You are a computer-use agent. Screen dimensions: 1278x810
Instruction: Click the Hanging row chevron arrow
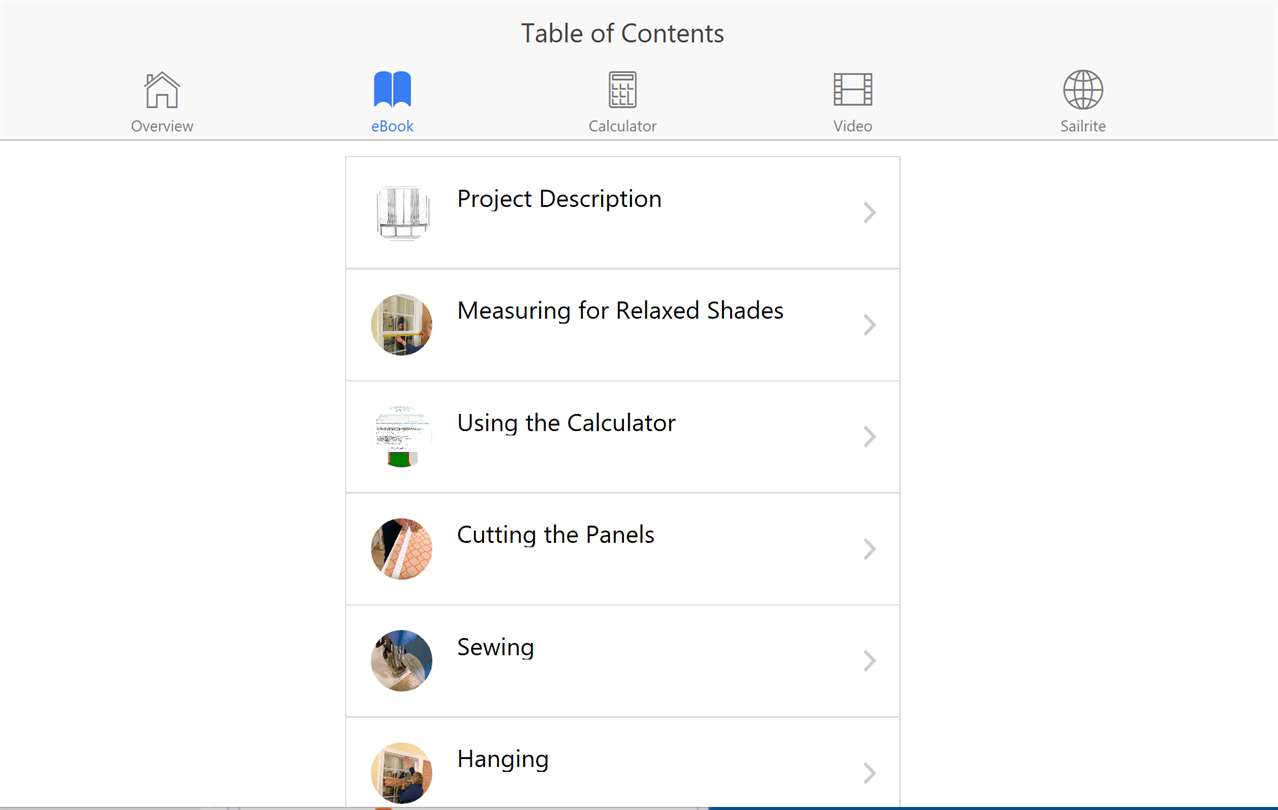pyautogui.click(x=870, y=773)
